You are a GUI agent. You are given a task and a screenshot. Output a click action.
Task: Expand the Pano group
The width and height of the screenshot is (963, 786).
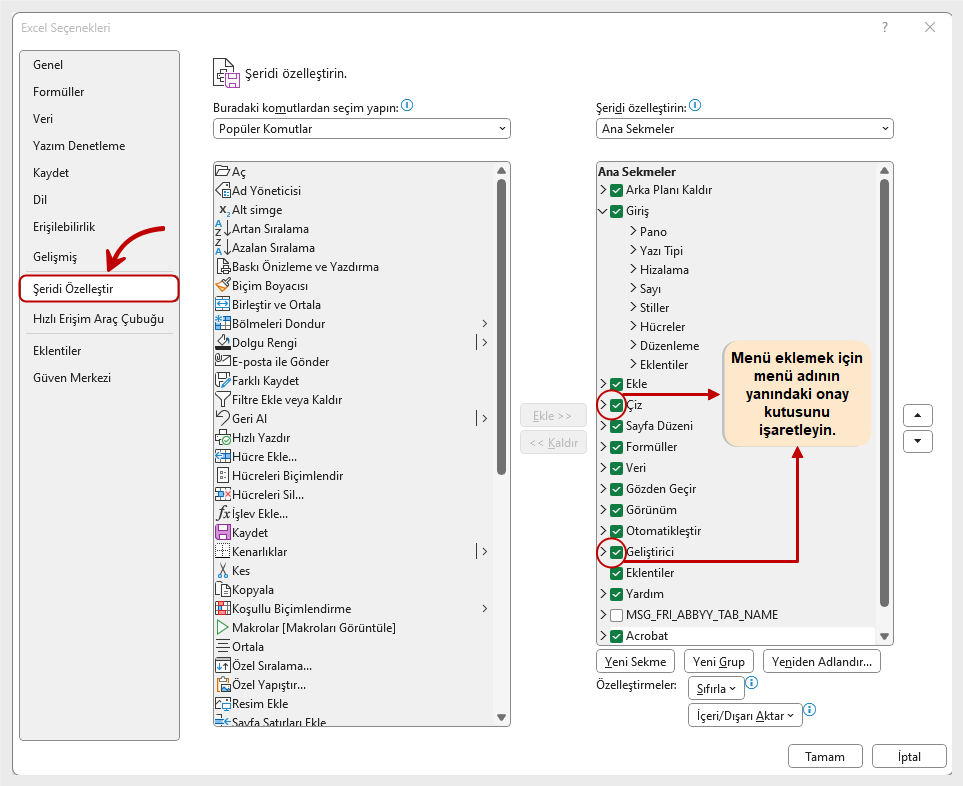coord(633,231)
